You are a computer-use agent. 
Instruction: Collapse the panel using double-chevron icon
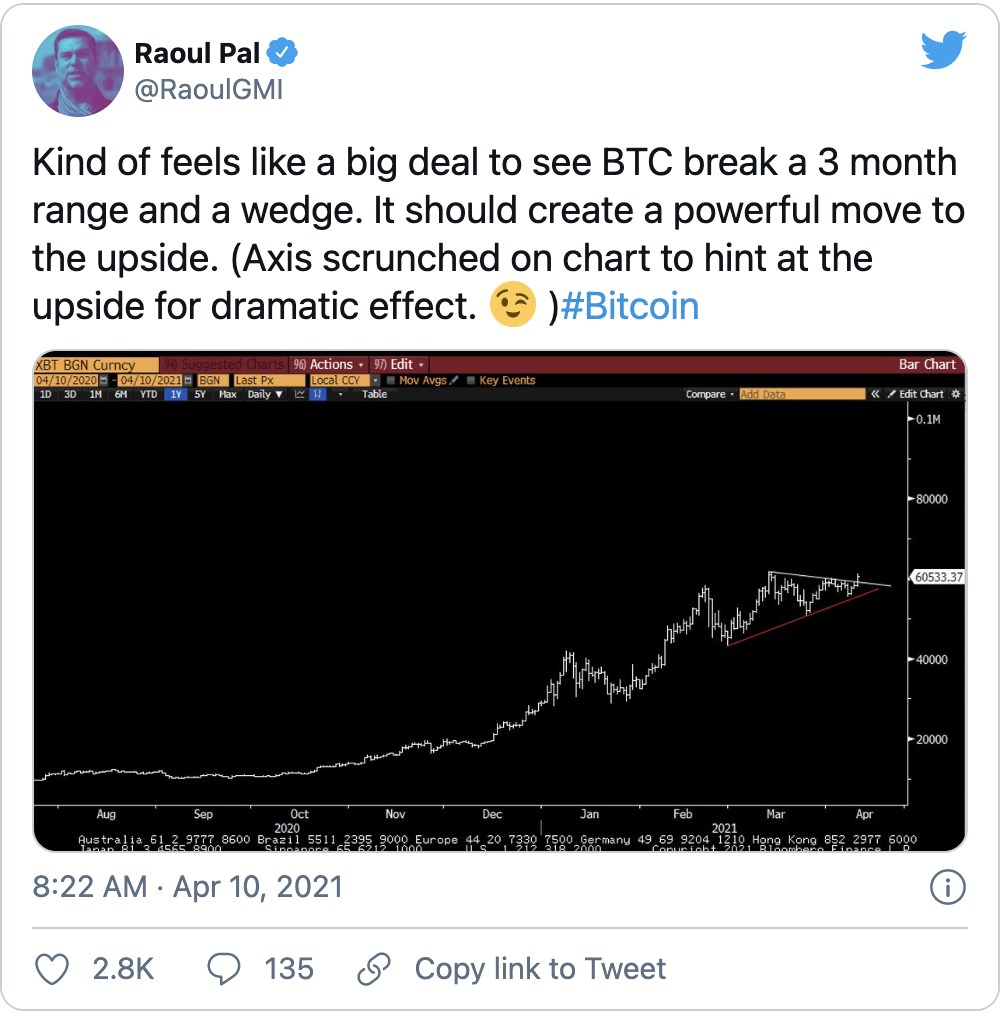coord(875,394)
